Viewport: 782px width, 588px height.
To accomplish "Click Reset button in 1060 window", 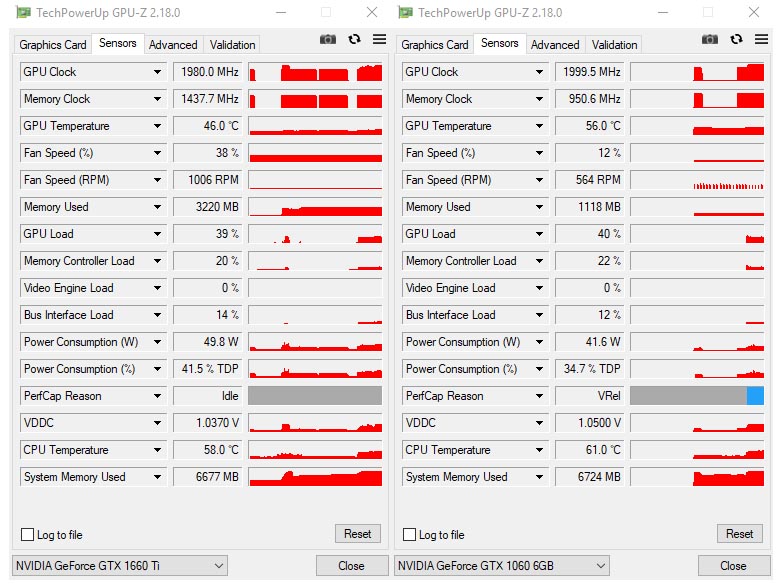I will coord(740,534).
